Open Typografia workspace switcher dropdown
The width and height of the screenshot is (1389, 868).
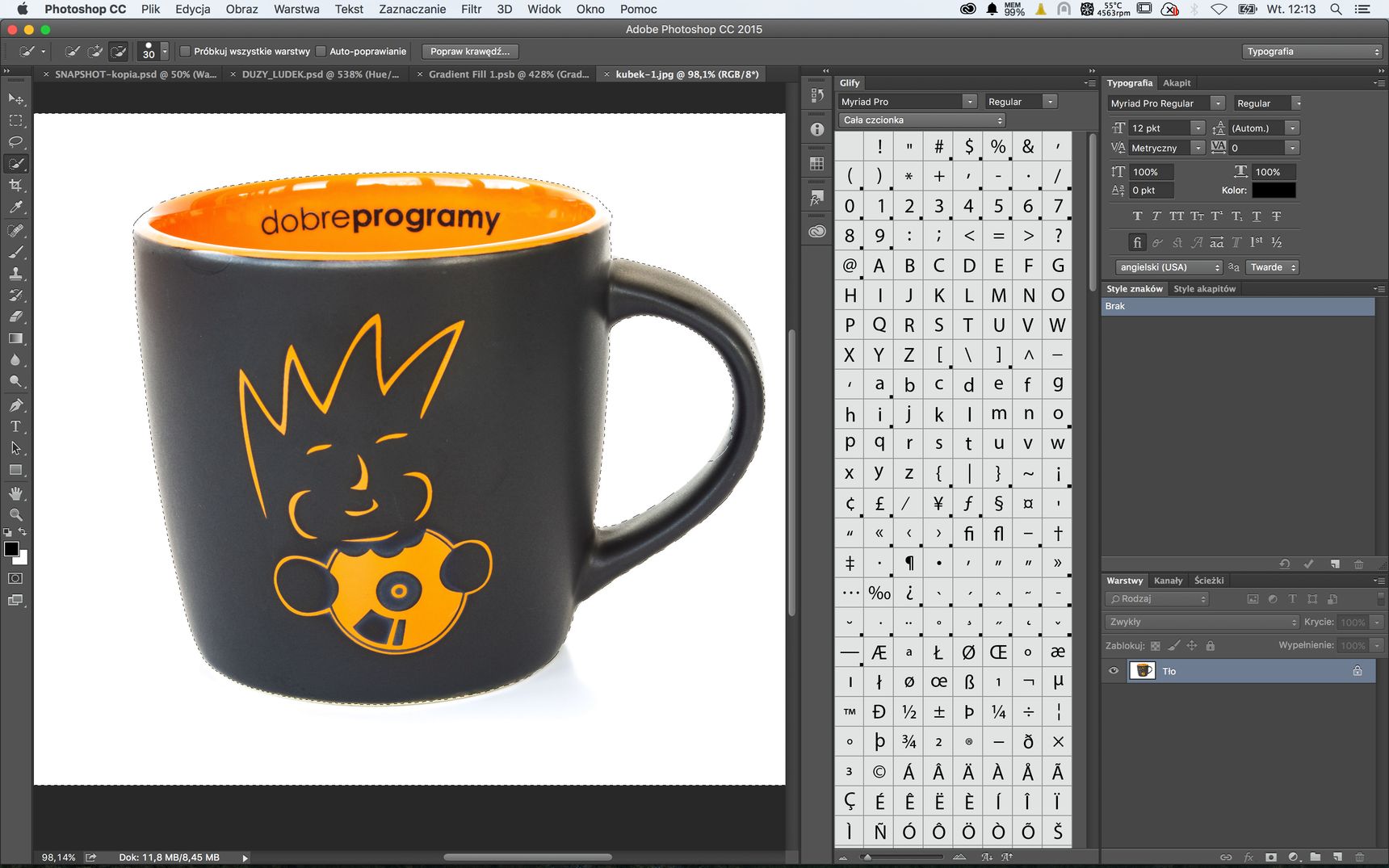[x=1313, y=52]
